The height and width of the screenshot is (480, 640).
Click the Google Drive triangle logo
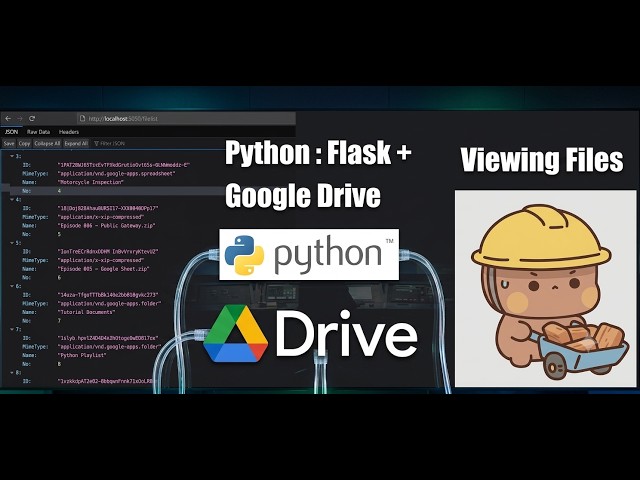[236, 333]
